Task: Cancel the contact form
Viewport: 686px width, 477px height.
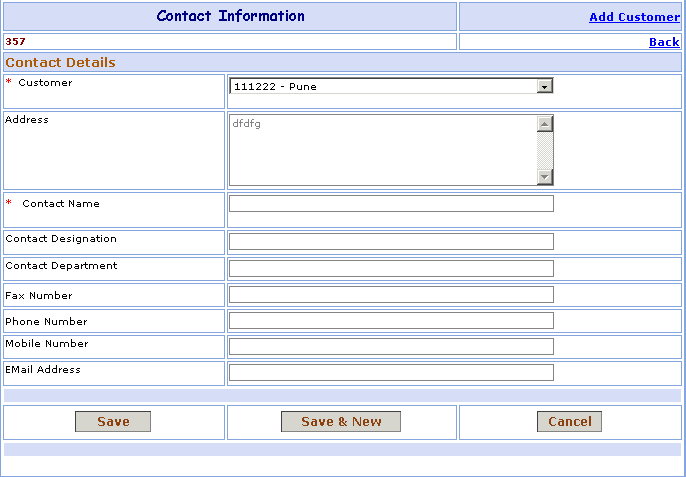Action: (x=569, y=422)
